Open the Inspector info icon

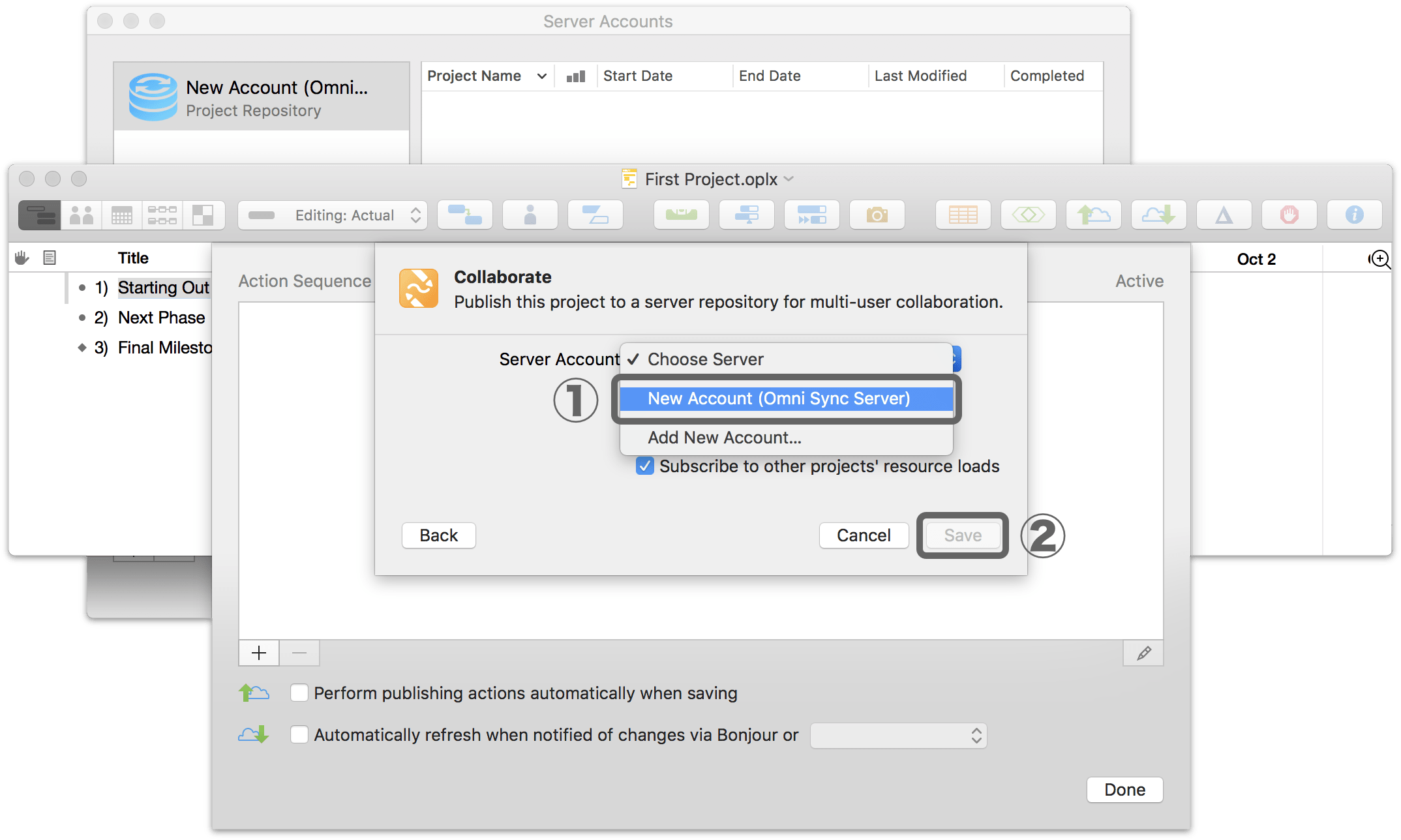pos(1355,215)
